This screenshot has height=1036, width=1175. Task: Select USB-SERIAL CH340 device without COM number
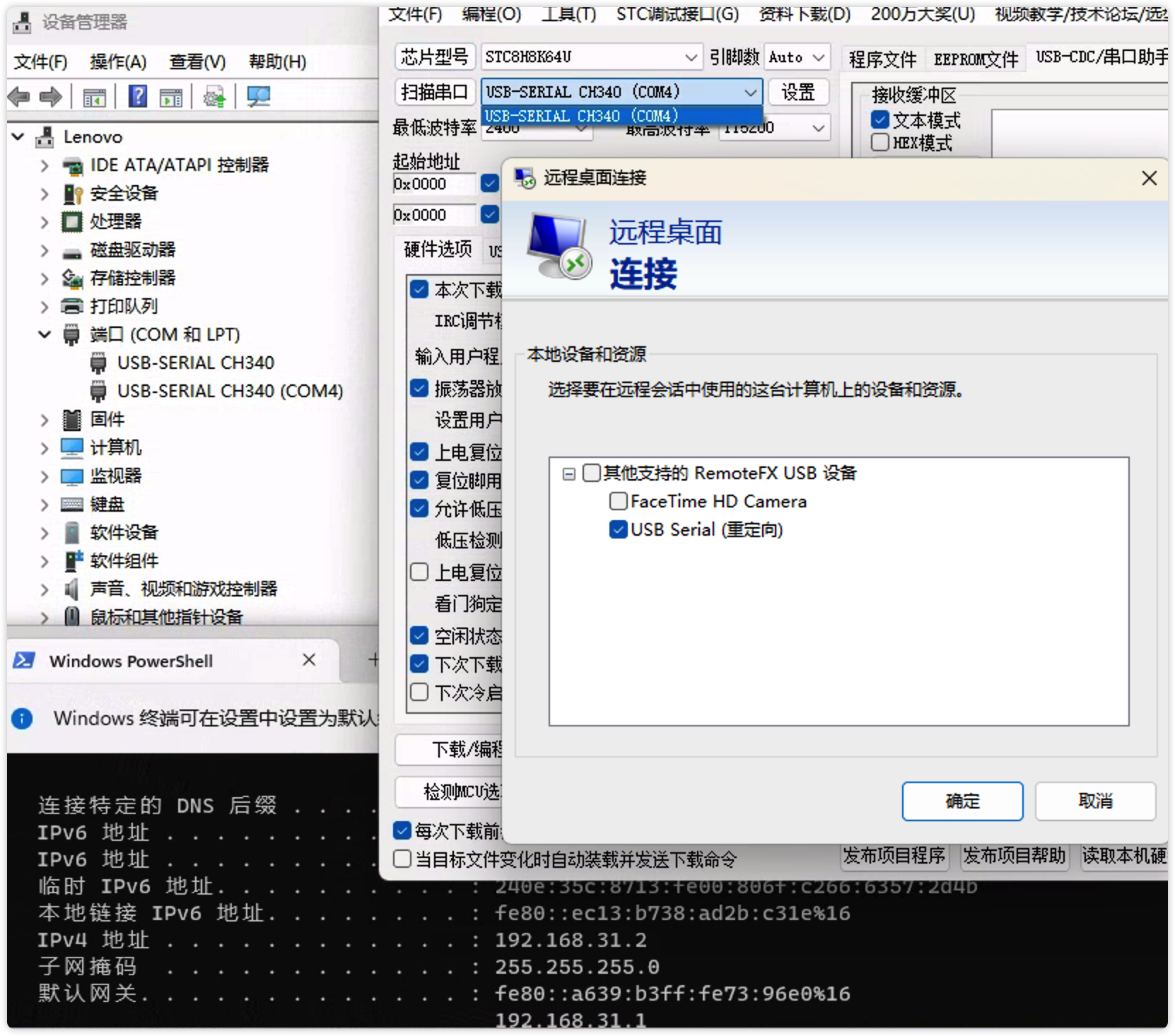pos(195,363)
